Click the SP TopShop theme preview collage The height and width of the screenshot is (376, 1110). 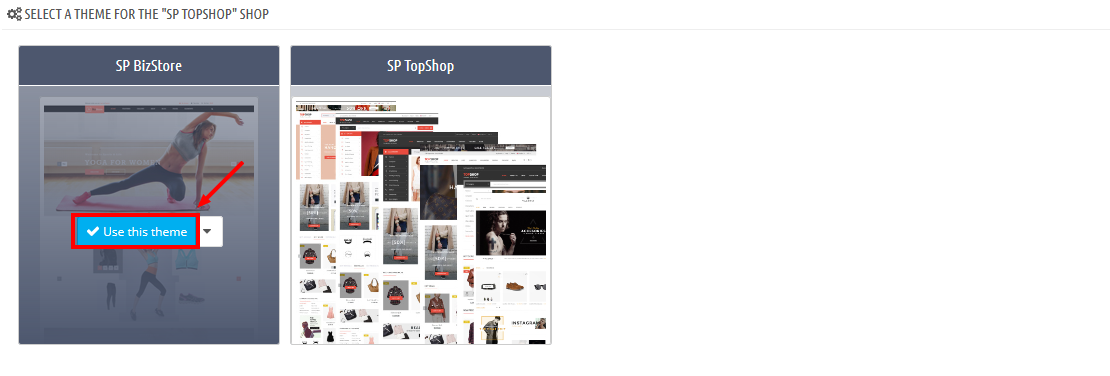coord(420,220)
